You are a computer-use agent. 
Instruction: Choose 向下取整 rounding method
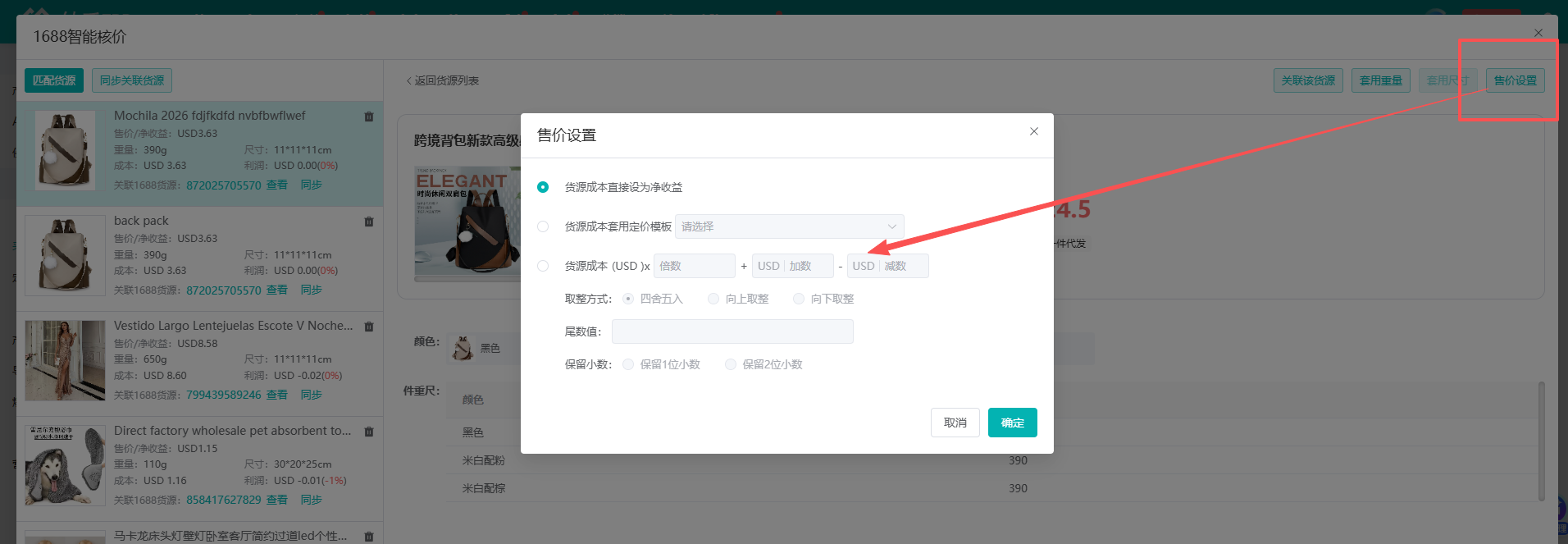tap(799, 299)
